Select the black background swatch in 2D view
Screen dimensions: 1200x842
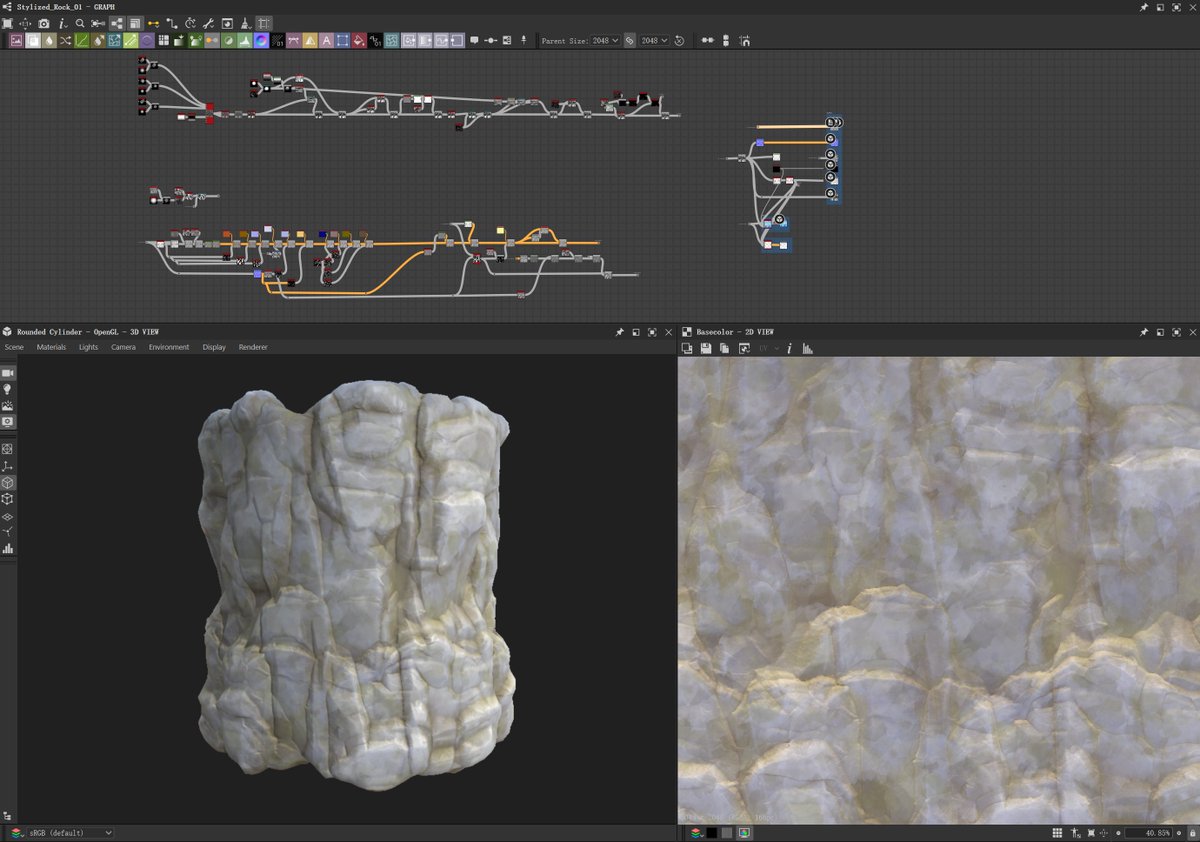pyautogui.click(x=712, y=833)
